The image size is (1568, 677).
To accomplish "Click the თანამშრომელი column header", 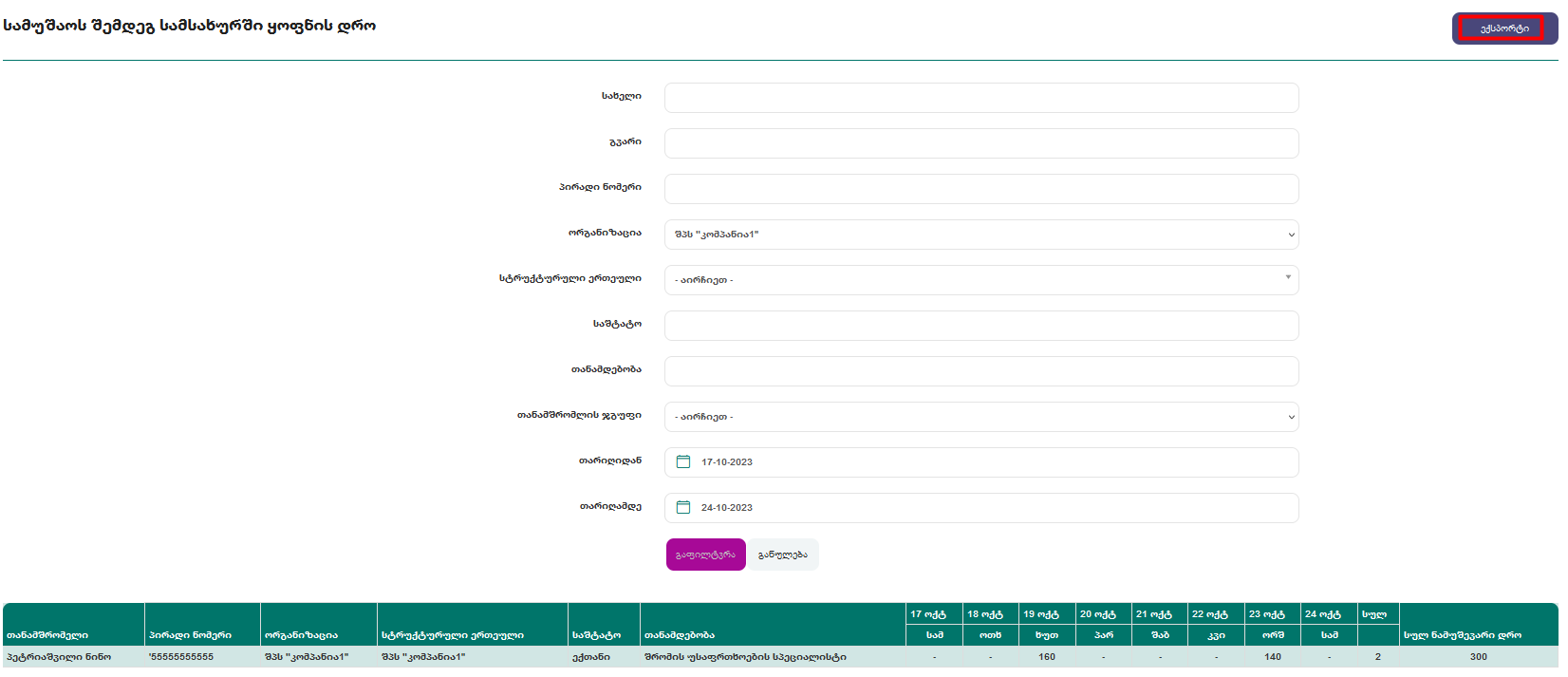I will pos(74,625).
